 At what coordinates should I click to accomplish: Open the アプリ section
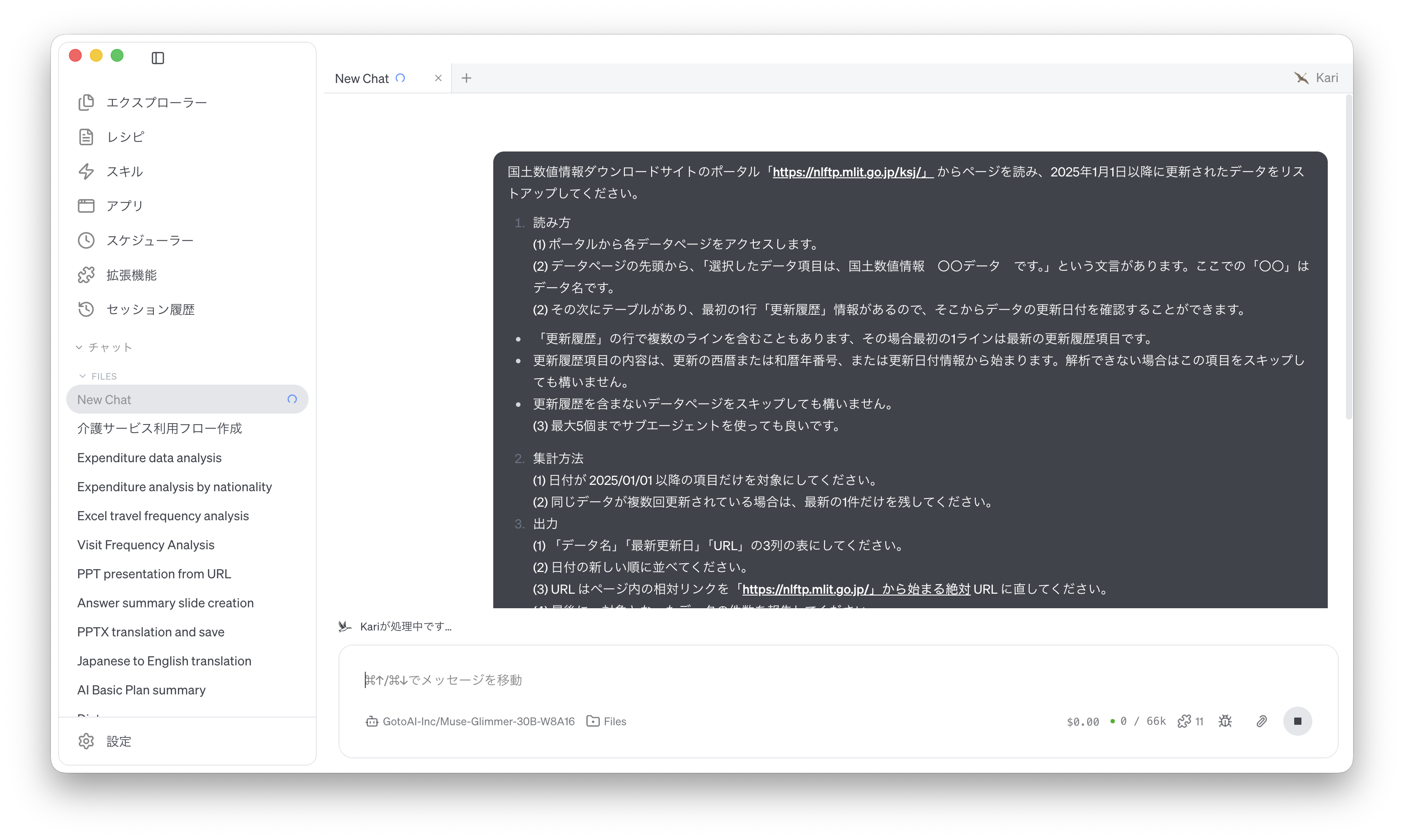coord(110,205)
